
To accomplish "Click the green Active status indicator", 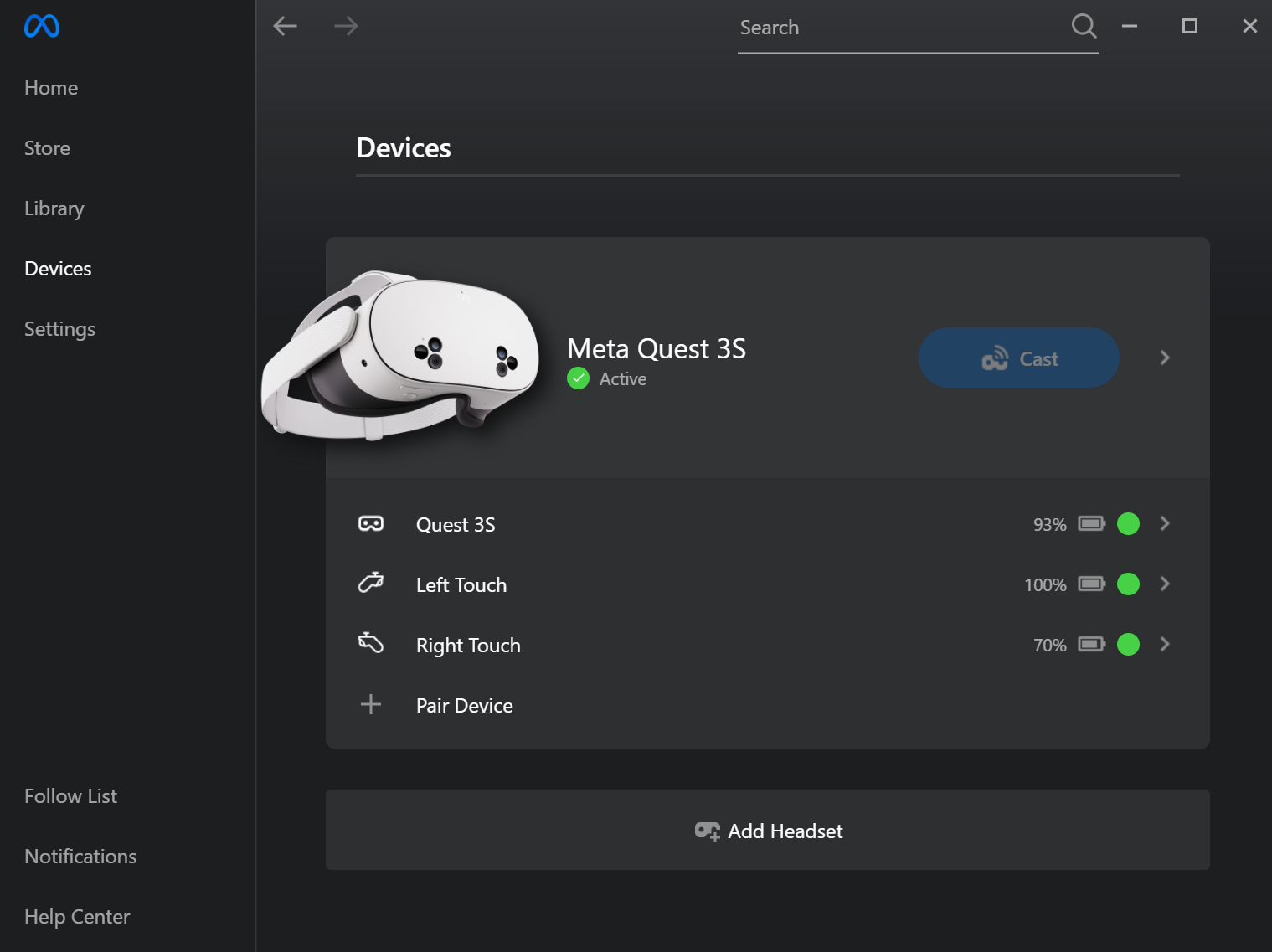I will pos(578,378).
